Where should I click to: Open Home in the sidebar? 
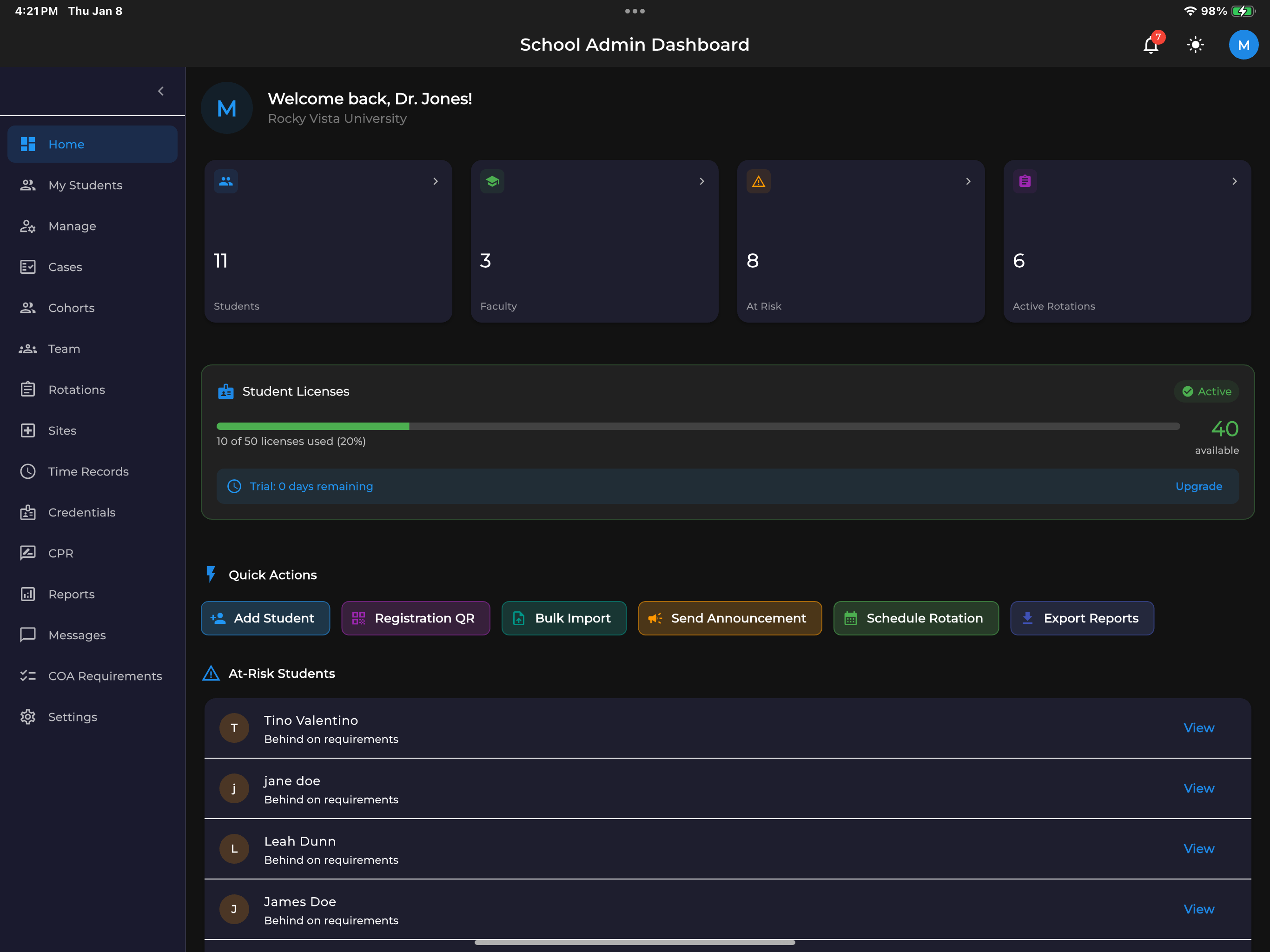click(93, 144)
